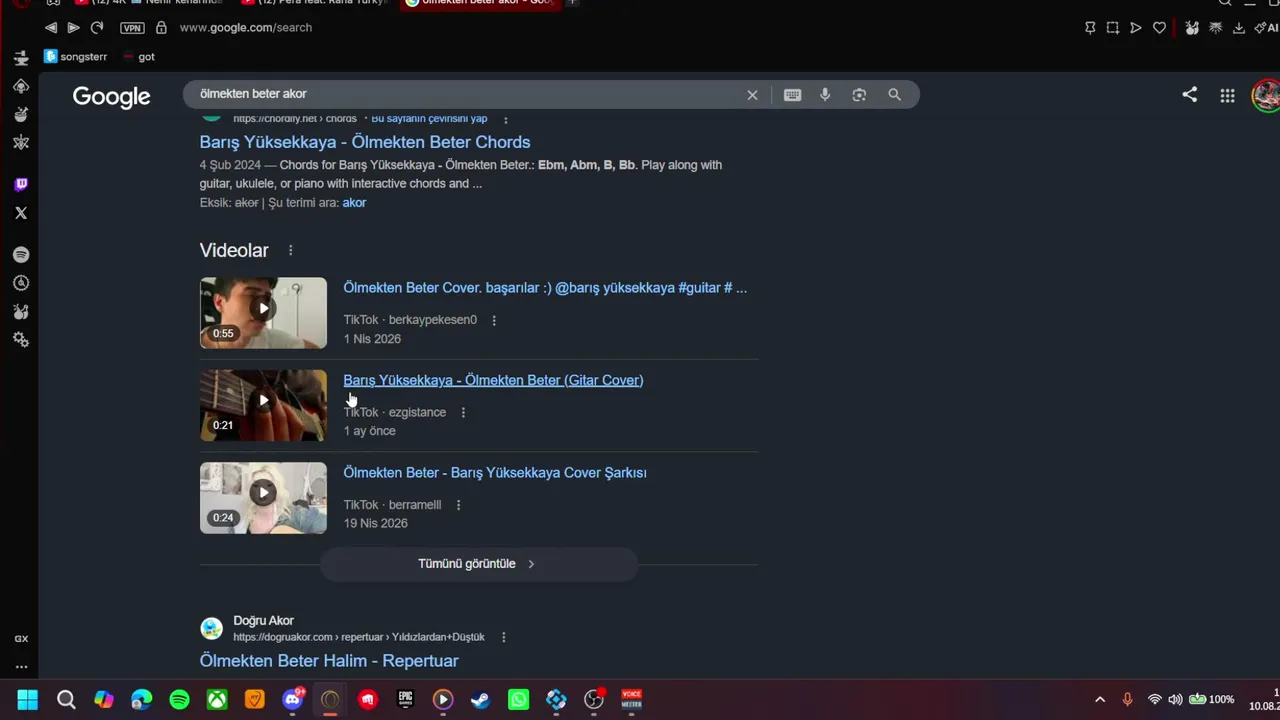Screen dimensions: 1280x720
Task: Go to Google home via the logo
Action: 111,97
